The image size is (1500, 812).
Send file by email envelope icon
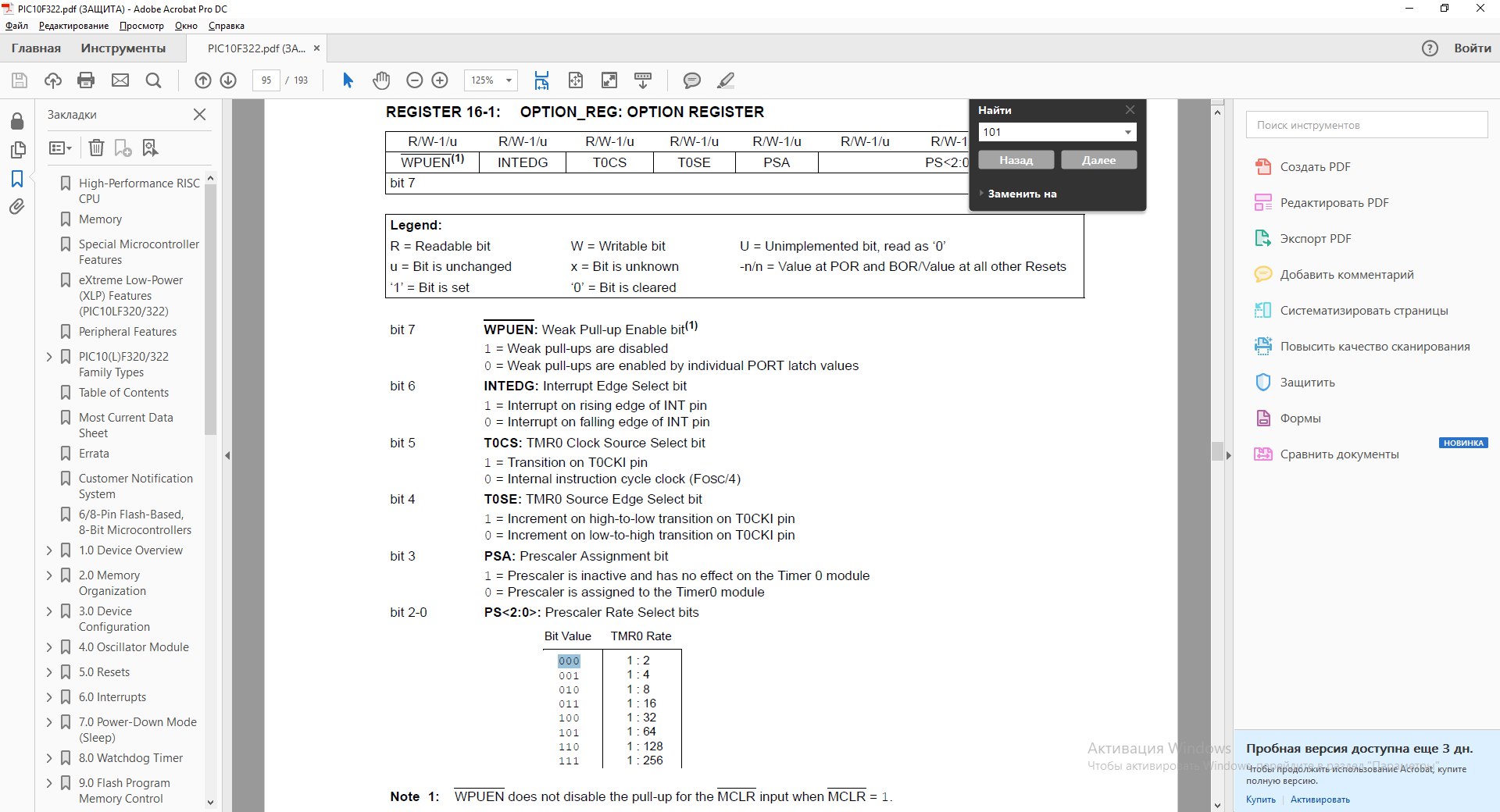tap(120, 80)
